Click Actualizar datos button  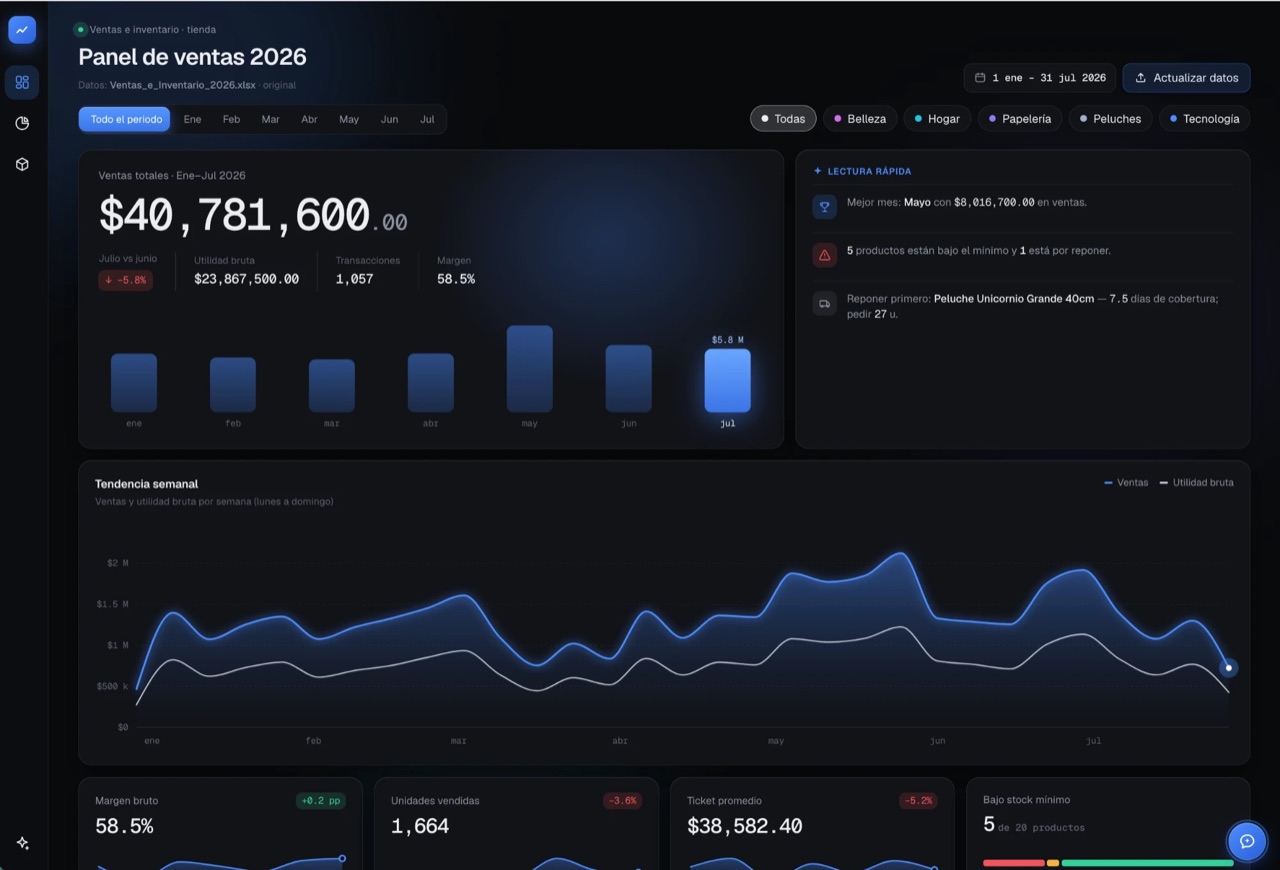(x=1186, y=78)
